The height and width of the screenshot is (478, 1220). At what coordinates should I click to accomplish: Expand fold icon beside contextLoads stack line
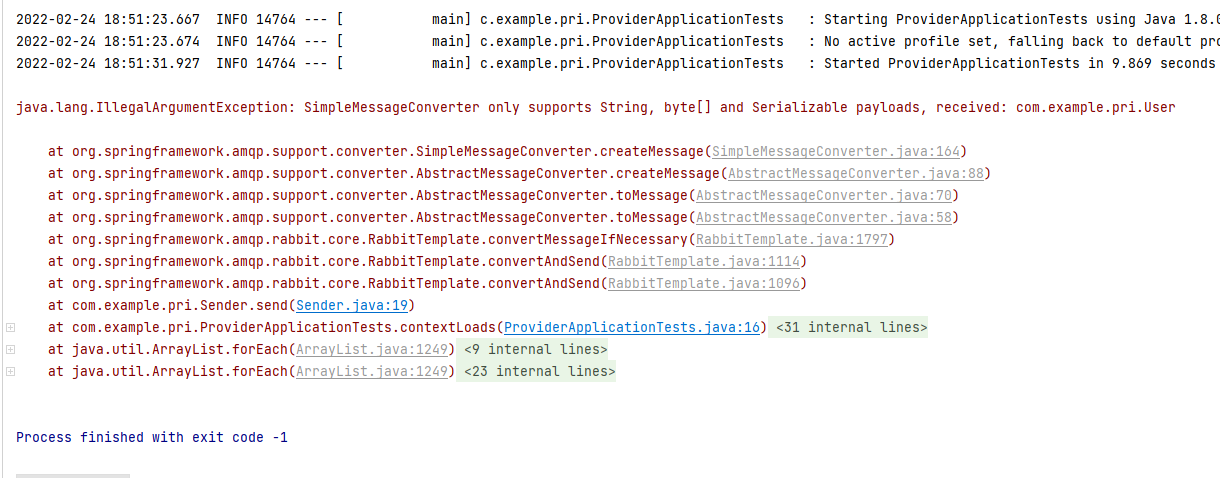point(10,327)
